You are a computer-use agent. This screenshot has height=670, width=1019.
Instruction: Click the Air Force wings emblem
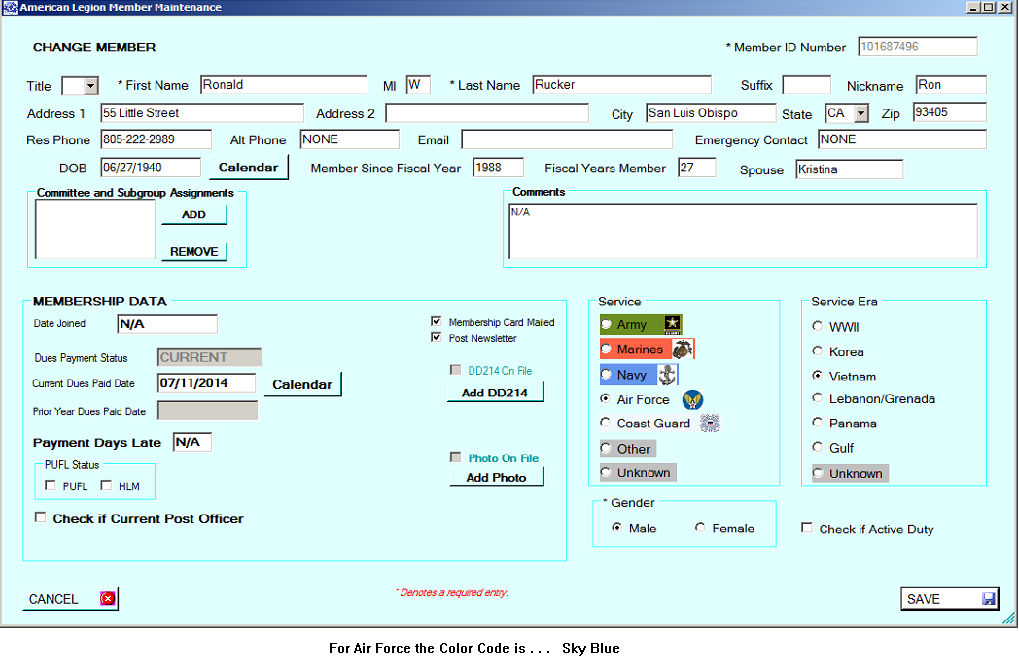pyautogui.click(x=693, y=400)
